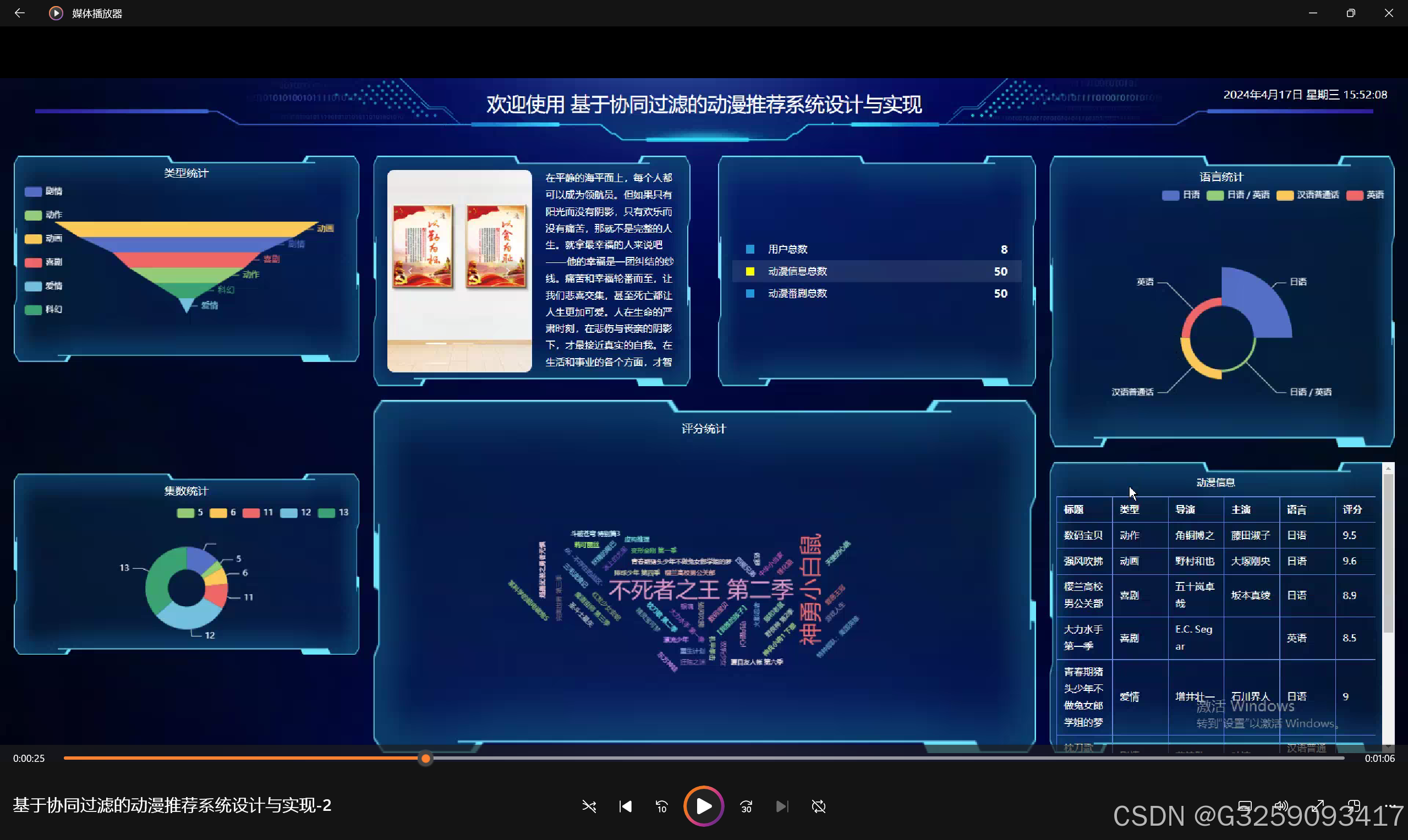1408x840 pixels.
Task: Enter full screen mode
Action: pyautogui.click(x=1318, y=806)
